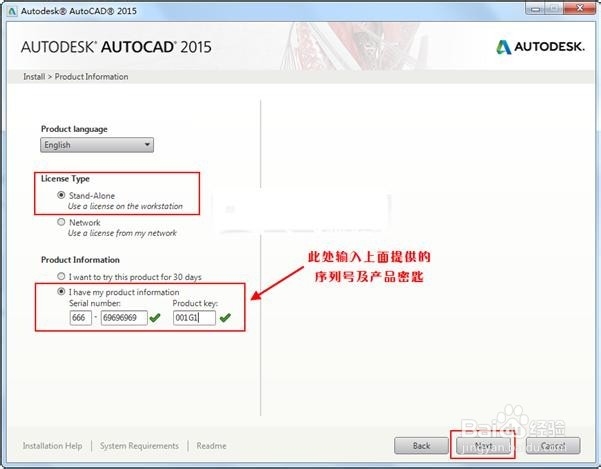Click the serial number 69696969 field
The height and width of the screenshot is (469, 601).
[x=124, y=318]
